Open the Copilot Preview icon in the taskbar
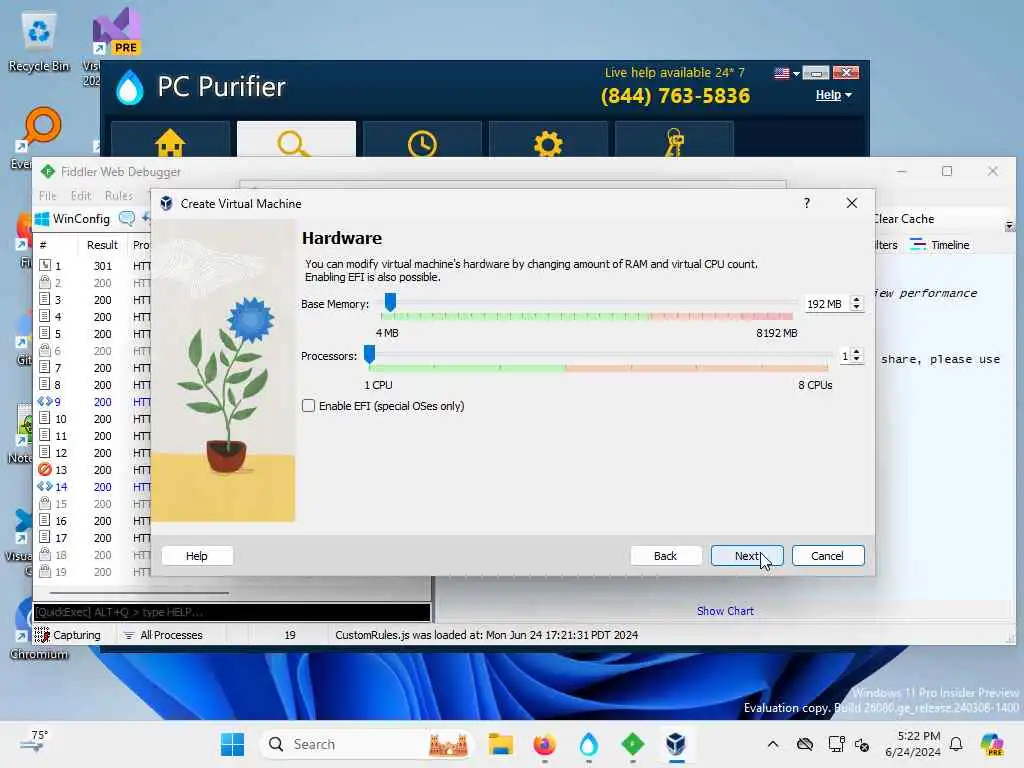 [992, 744]
